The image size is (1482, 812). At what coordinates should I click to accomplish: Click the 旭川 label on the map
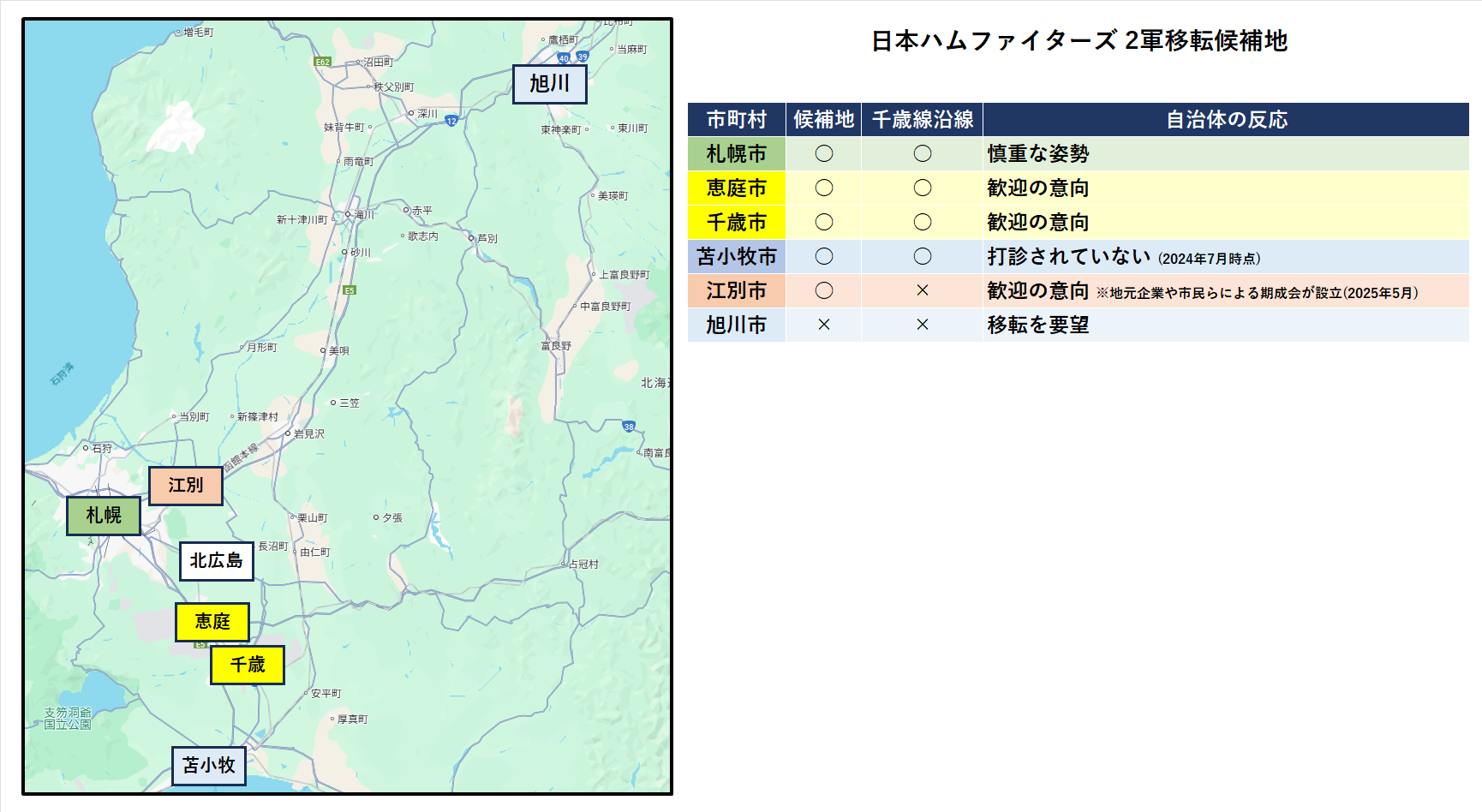click(550, 84)
